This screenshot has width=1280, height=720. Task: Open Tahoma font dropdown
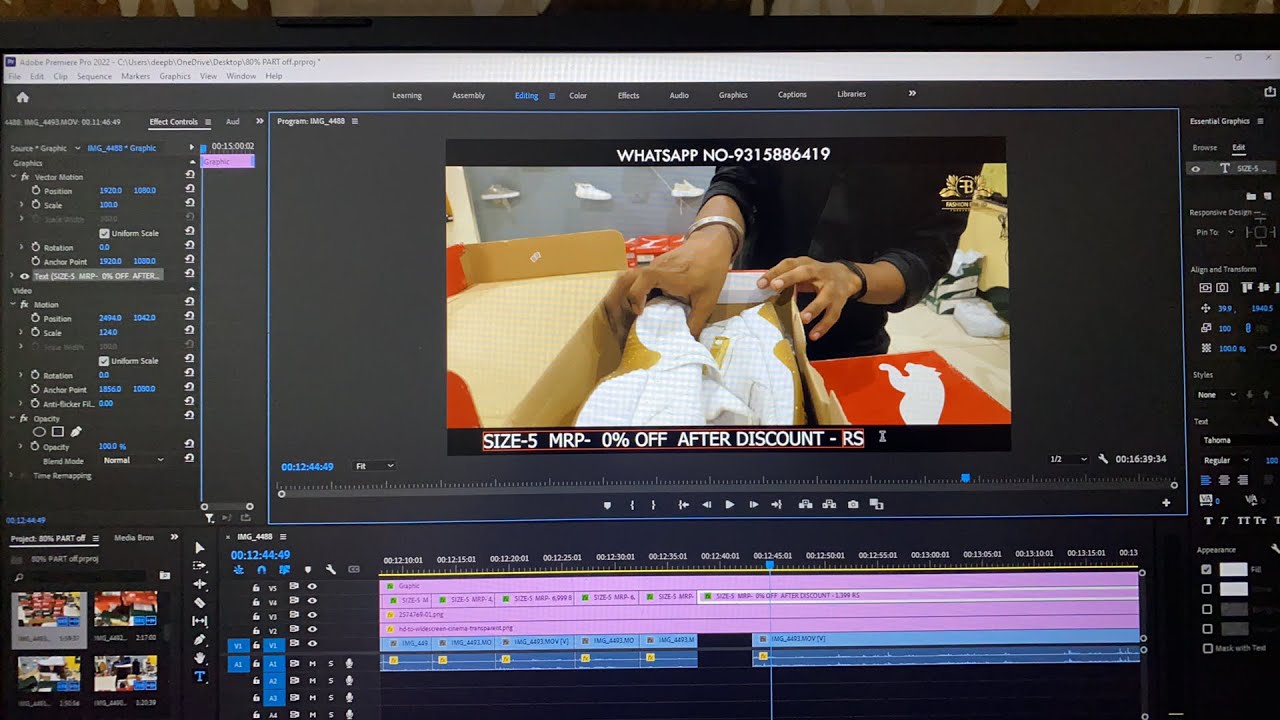click(1238, 440)
